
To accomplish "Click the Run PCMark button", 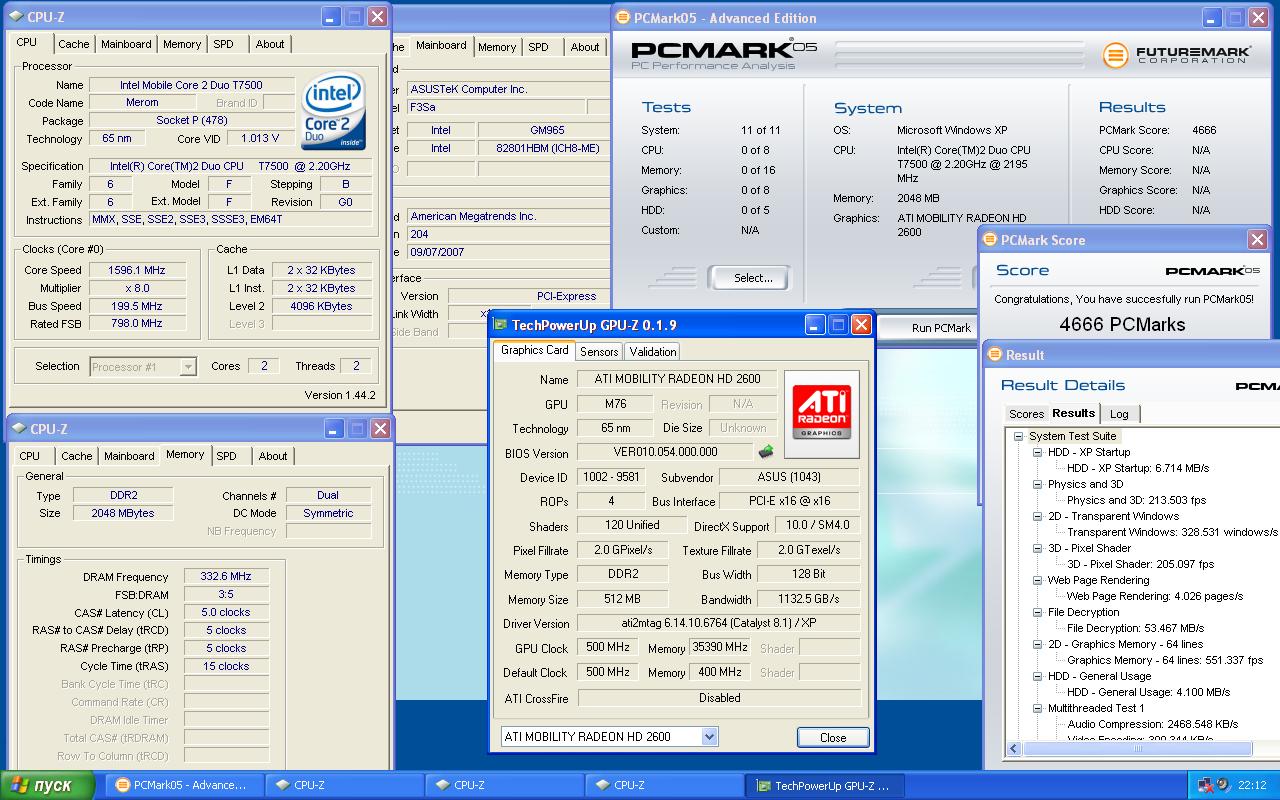I will [x=941, y=328].
